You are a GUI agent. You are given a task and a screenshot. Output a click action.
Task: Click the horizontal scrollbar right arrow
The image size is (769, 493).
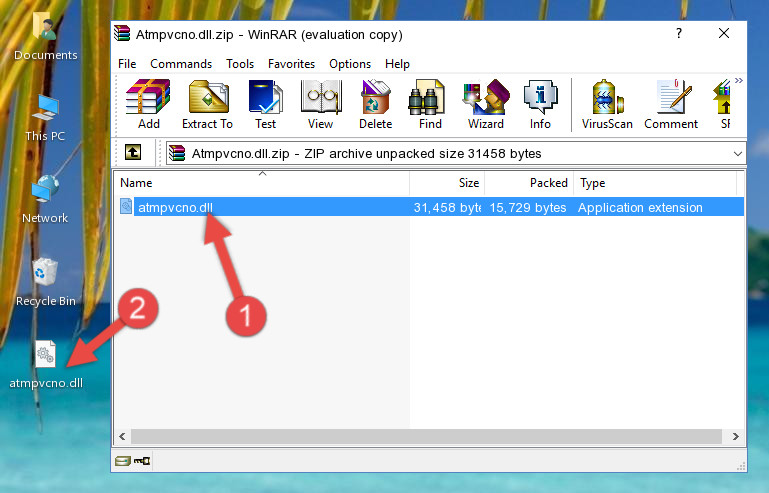tap(735, 436)
